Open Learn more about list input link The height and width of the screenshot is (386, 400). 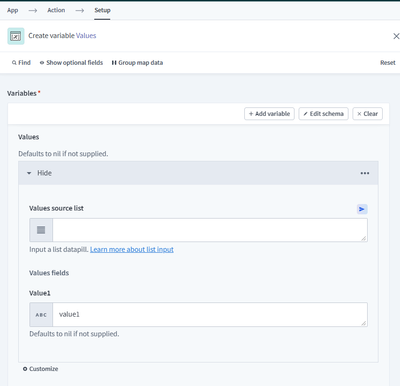point(132,250)
